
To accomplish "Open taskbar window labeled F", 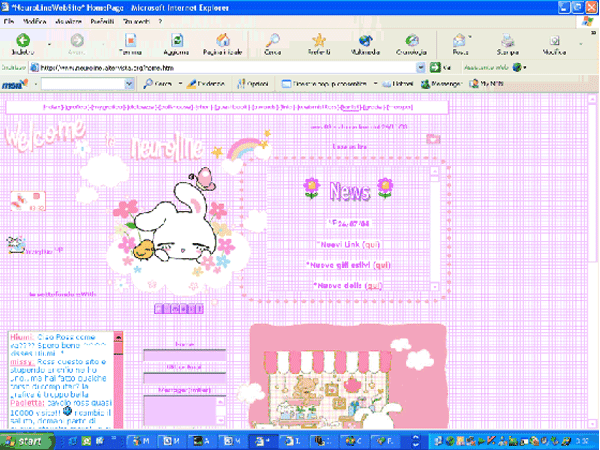I will (385, 441).
